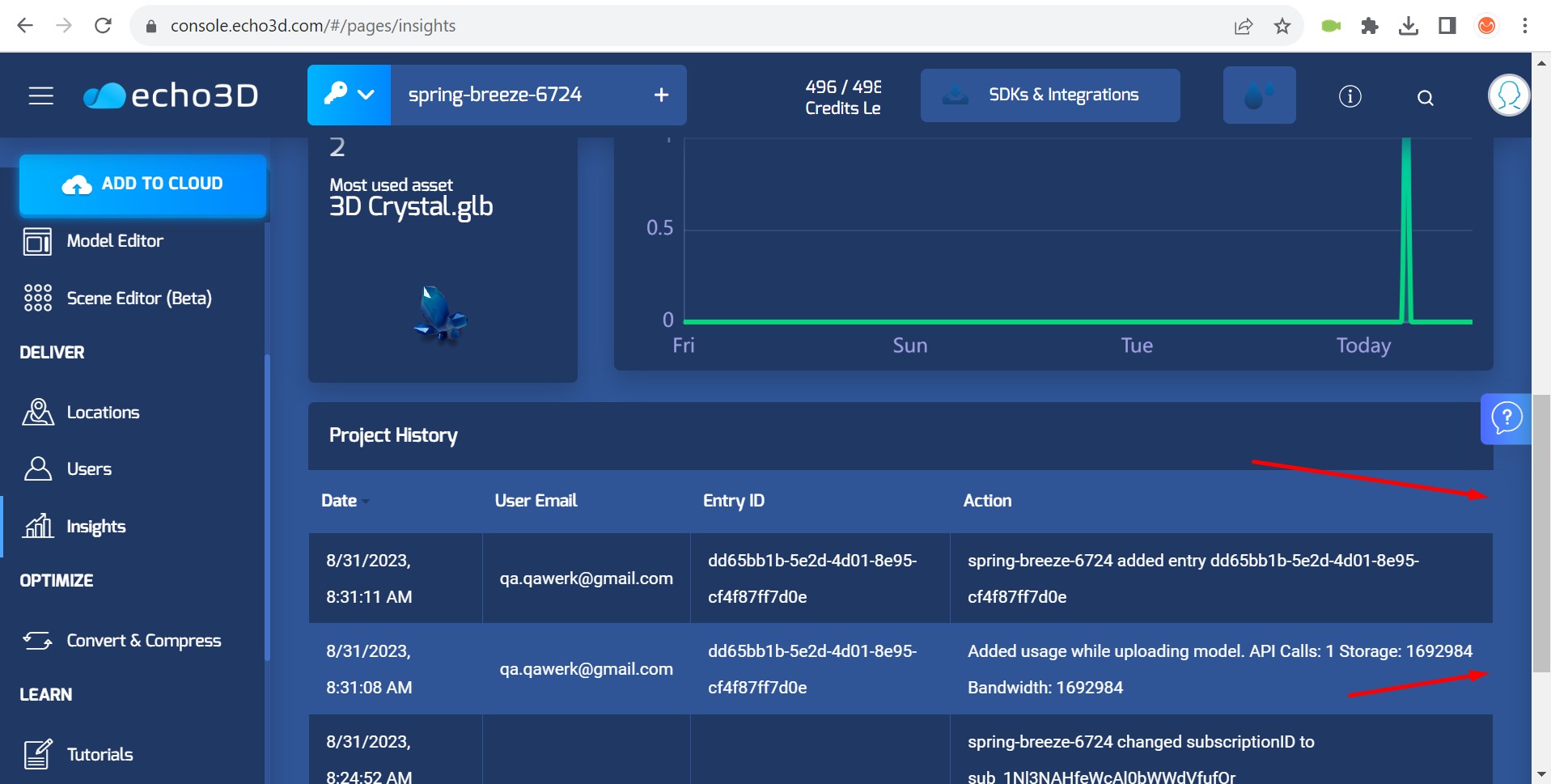Bookmark this page with the star icon
Image resolution: width=1551 pixels, height=784 pixels.
click(x=1282, y=26)
